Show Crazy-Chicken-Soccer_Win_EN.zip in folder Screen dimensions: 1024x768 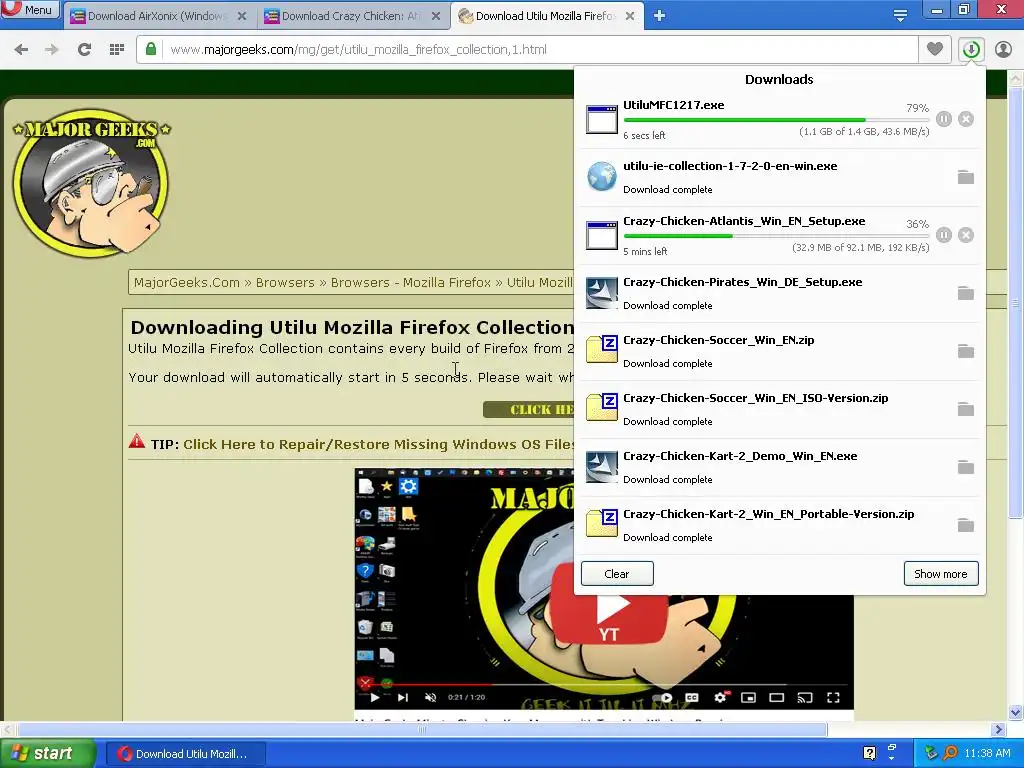point(966,351)
